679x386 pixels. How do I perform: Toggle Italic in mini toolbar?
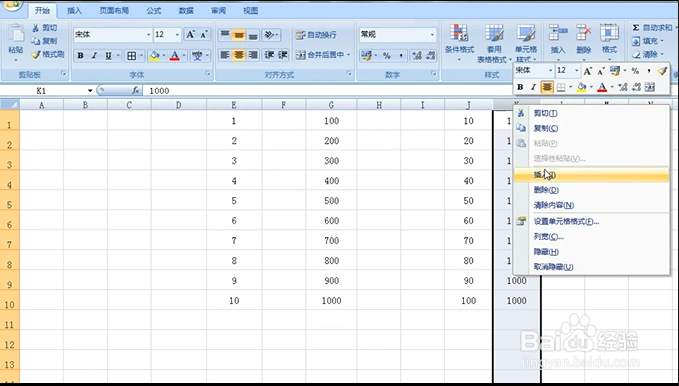534,87
